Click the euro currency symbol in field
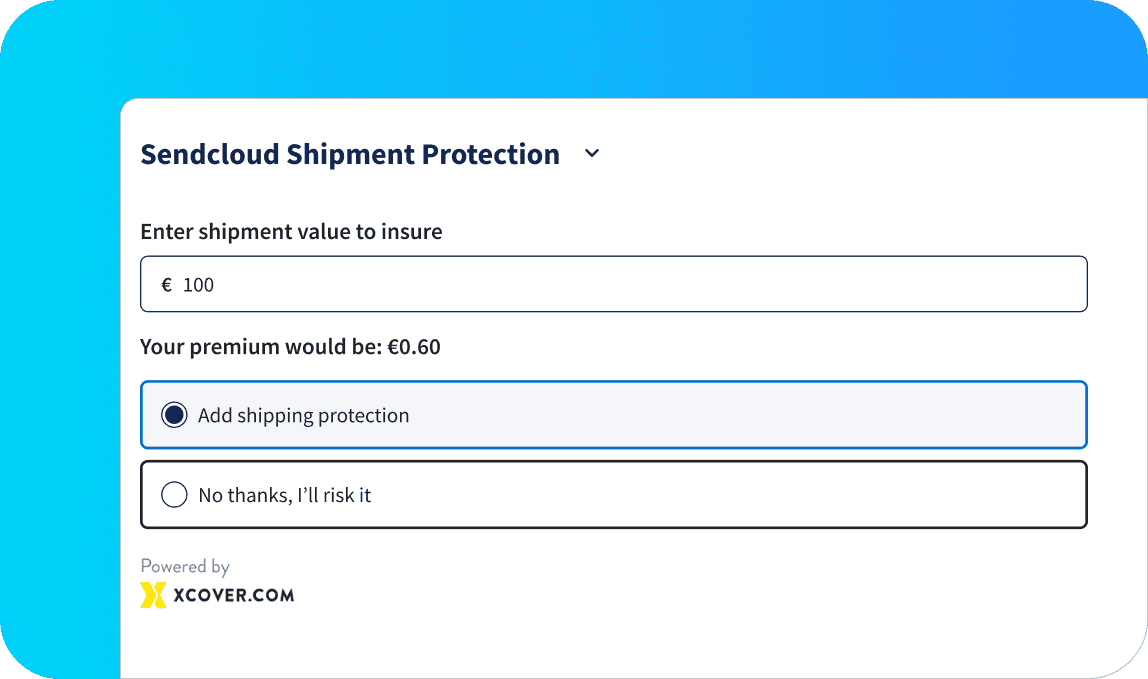This screenshot has height=679, width=1148. pos(167,285)
